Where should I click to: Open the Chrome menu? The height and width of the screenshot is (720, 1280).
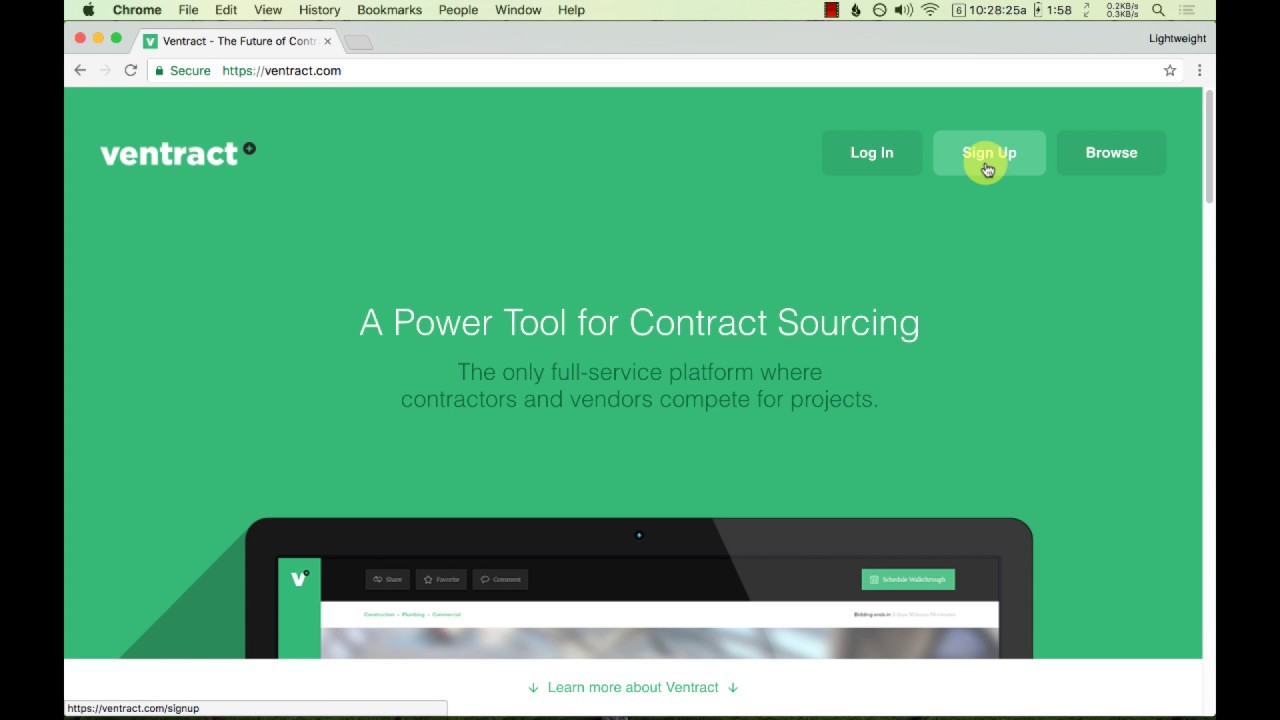tap(137, 10)
